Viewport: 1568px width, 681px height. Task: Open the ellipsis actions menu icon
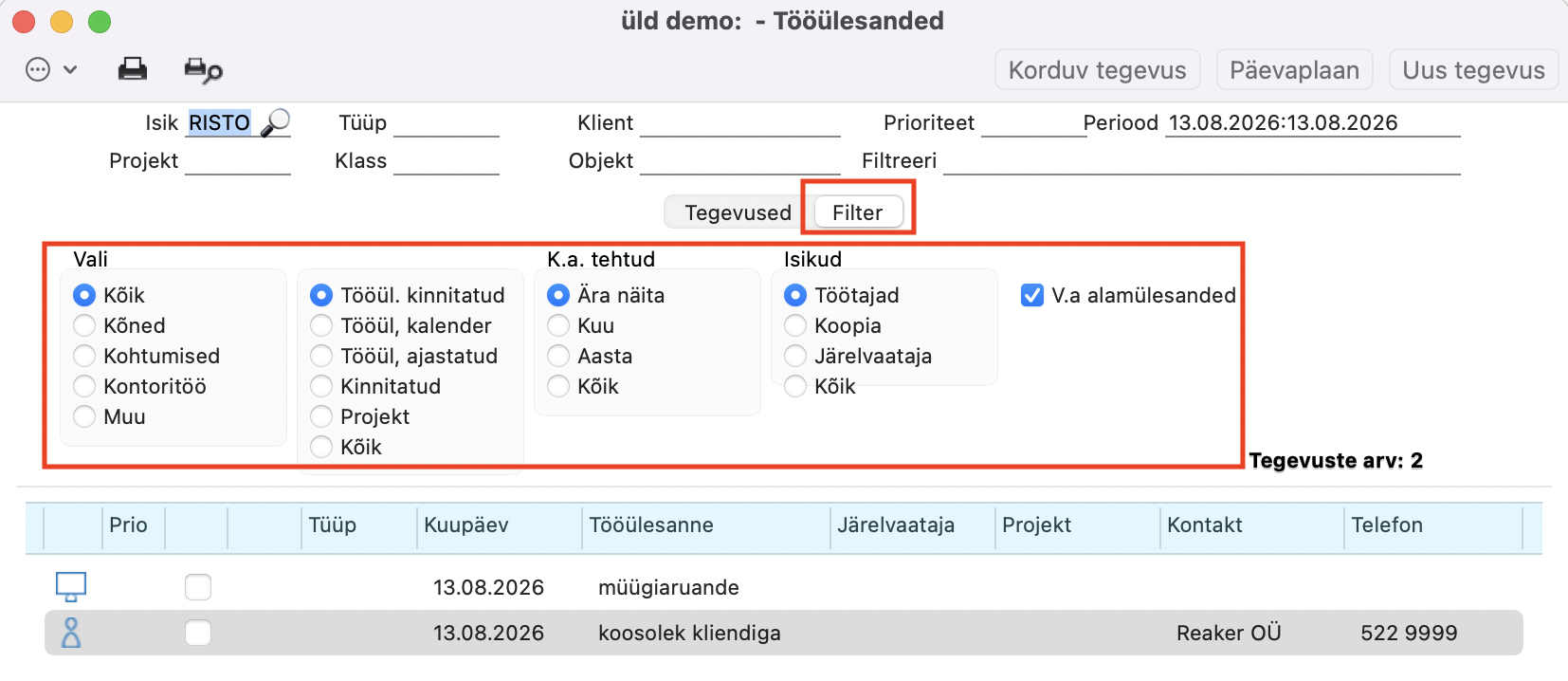click(x=38, y=69)
